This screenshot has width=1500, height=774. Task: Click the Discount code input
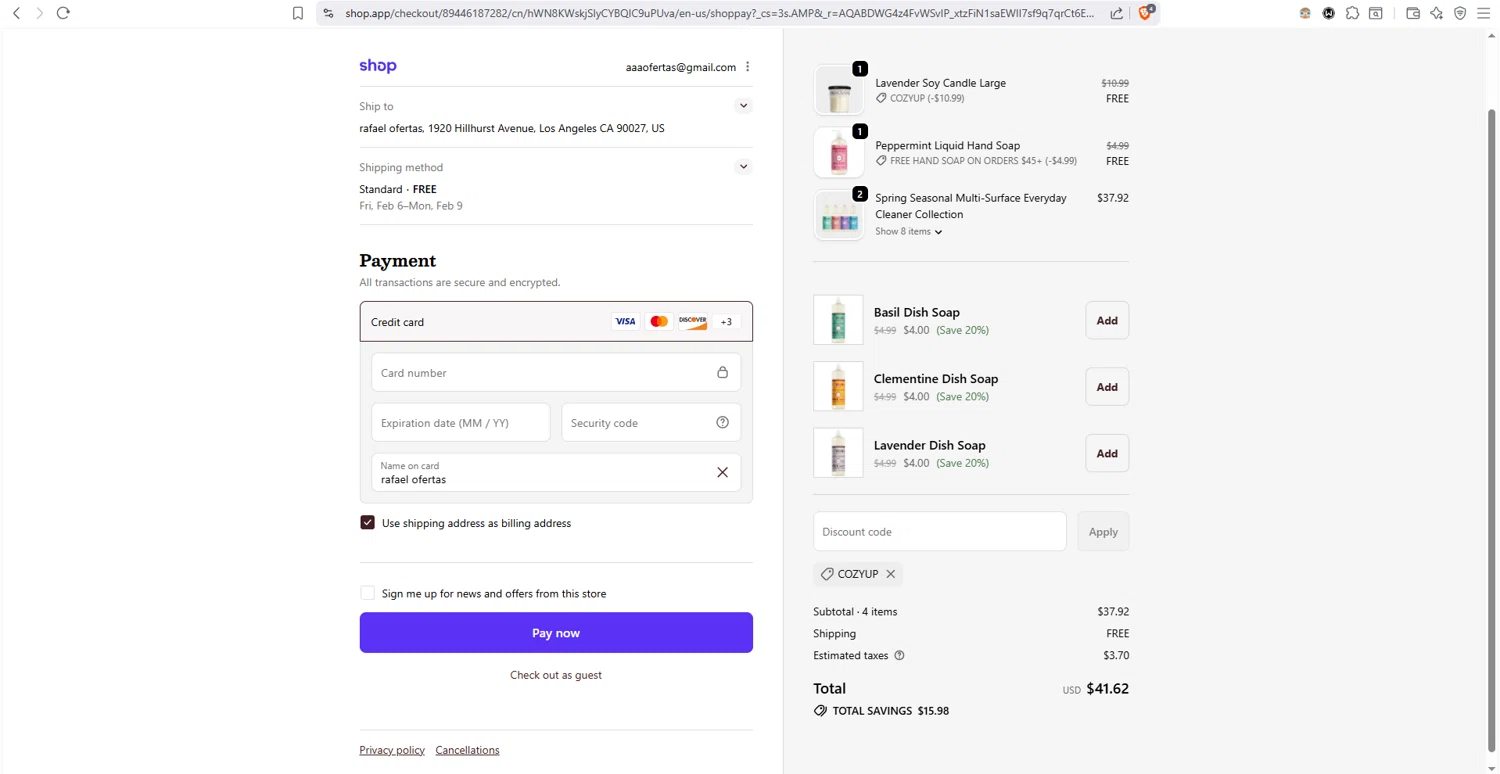(940, 532)
